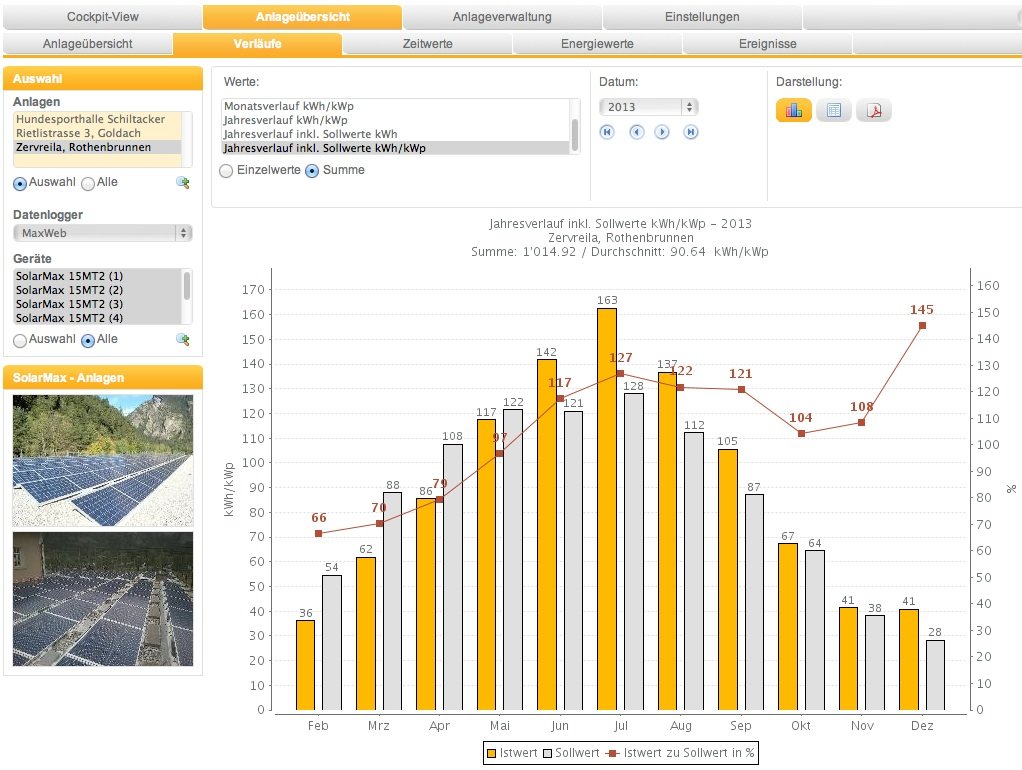
Task: Click search icon under Geräte list
Action: 183,340
